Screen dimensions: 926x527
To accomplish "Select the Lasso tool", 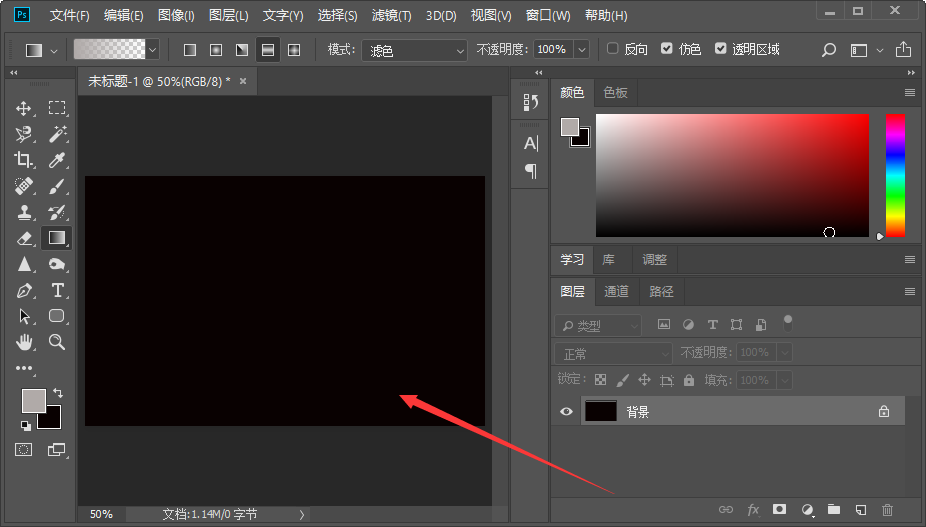I will pyautogui.click(x=24, y=134).
